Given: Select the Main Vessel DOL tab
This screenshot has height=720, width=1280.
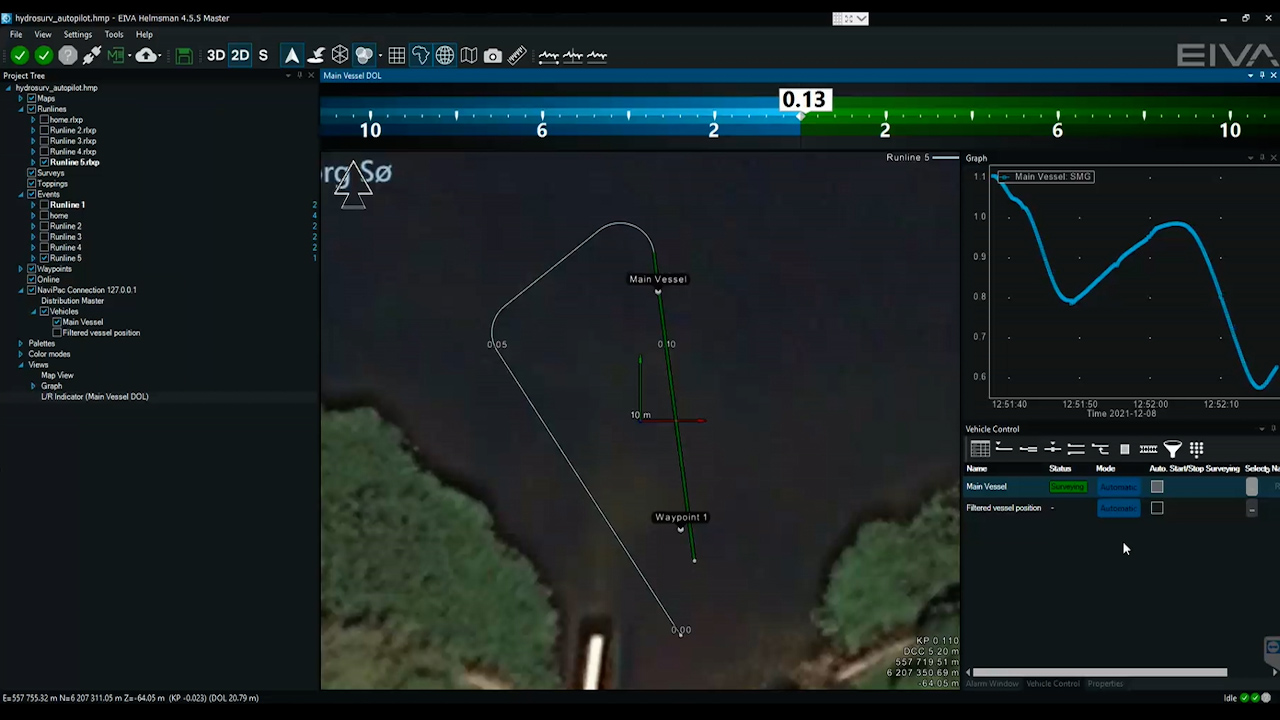Looking at the screenshot, I should pos(352,75).
